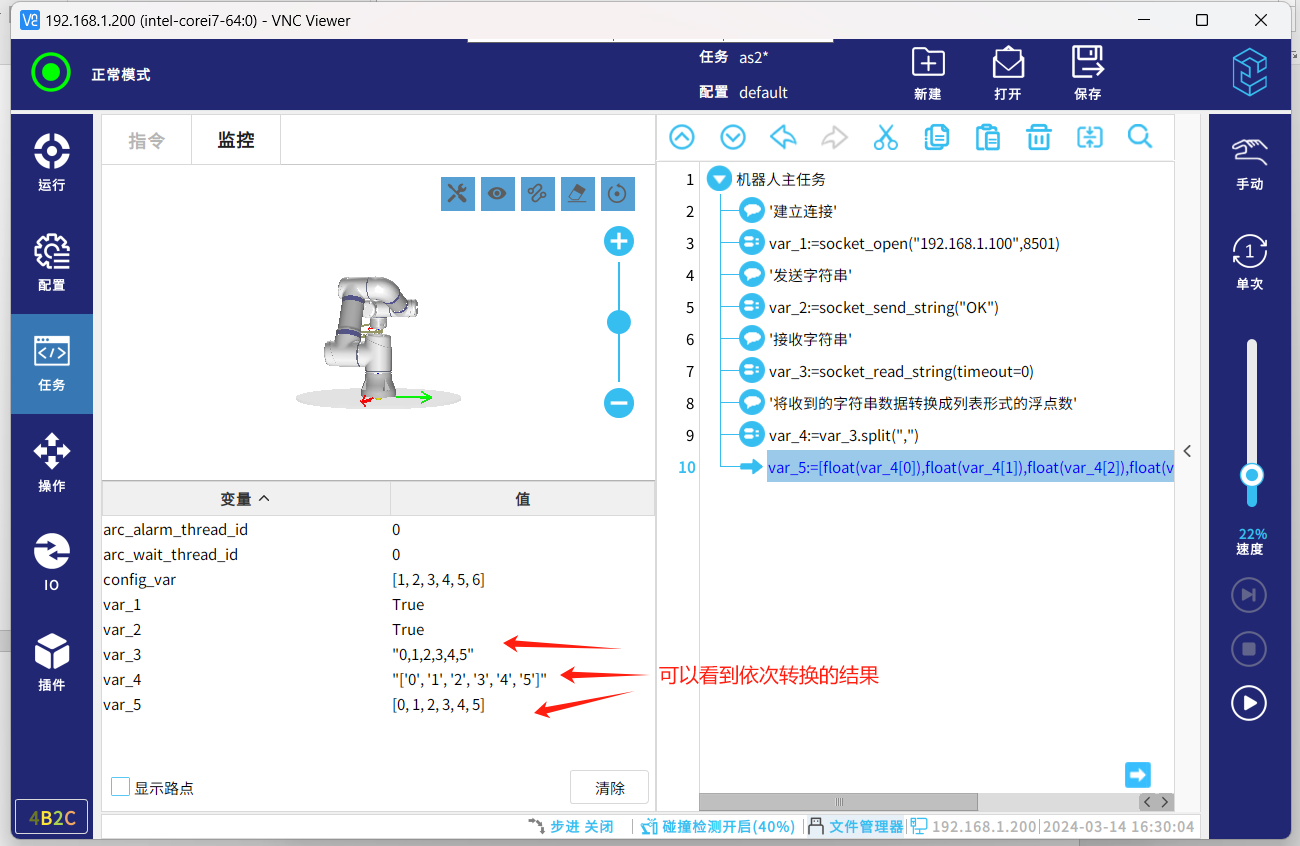Enable the 显示路点 checkbox

point(121,787)
